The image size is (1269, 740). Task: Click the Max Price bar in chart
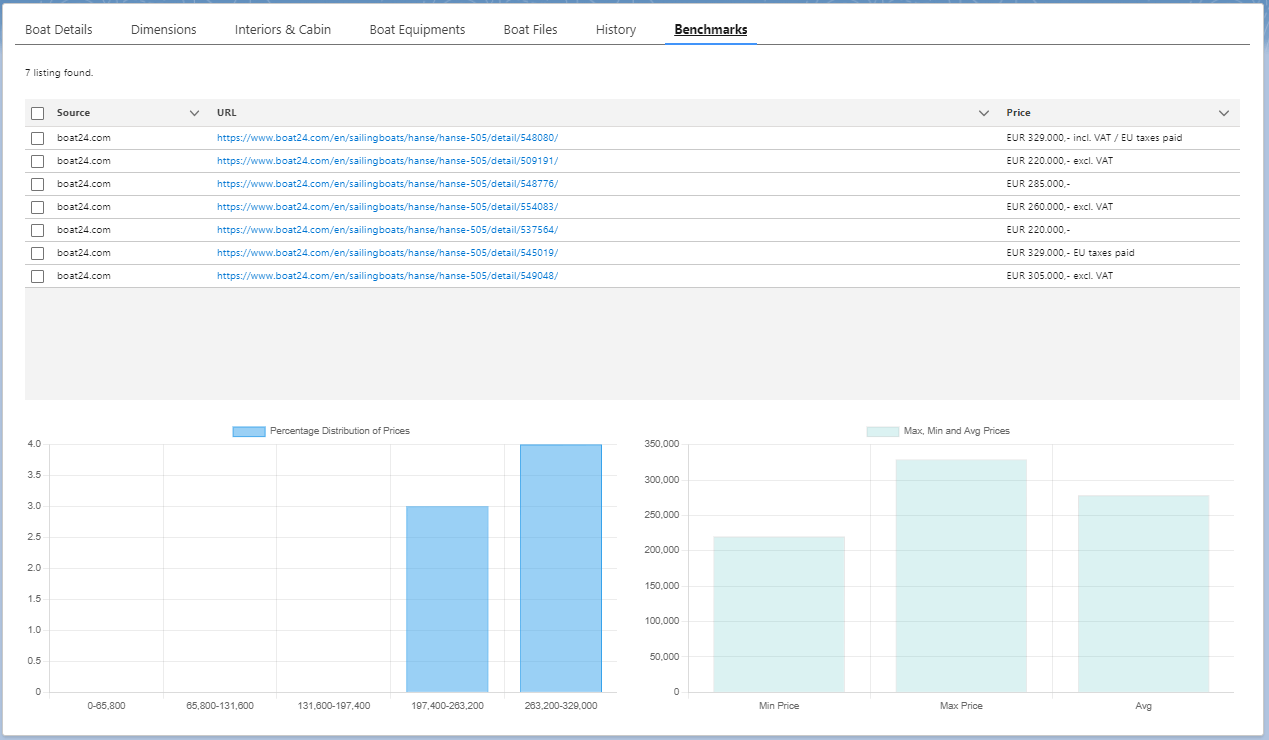960,575
